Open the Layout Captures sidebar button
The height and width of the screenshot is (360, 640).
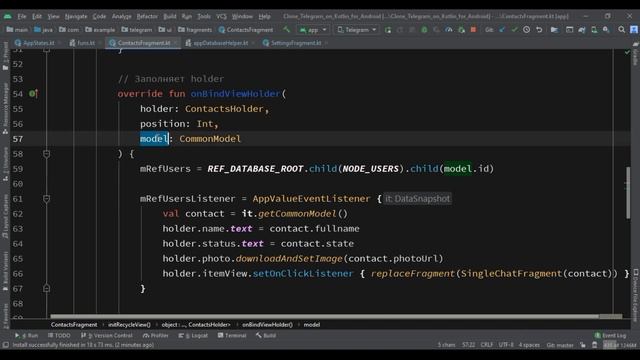click(x=5, y=216)
